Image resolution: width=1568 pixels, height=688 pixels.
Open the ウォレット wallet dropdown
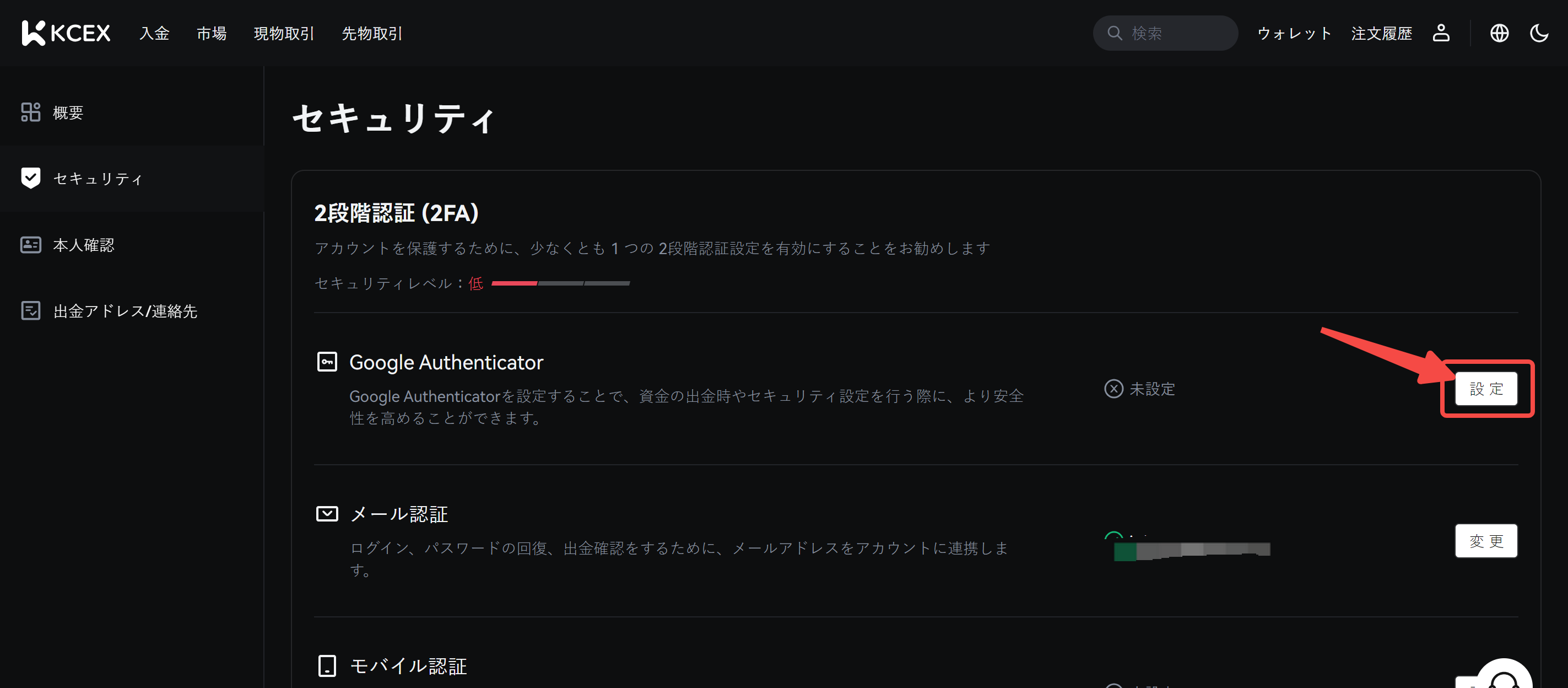point(1294,34)
